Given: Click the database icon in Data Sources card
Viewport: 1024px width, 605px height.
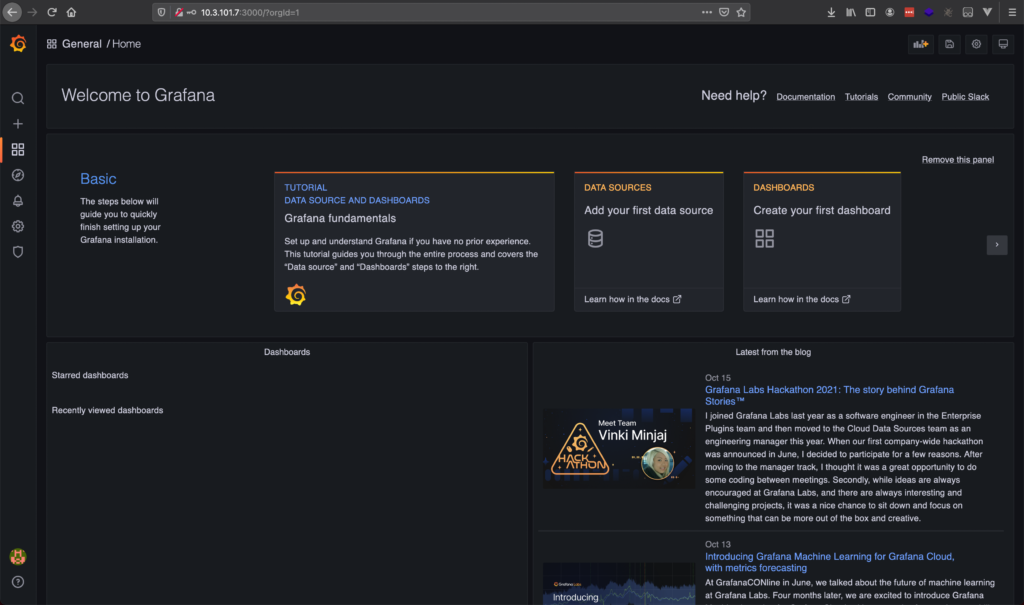Looking at the screenshot, I should pyautogui.click(x=595, y=238).
